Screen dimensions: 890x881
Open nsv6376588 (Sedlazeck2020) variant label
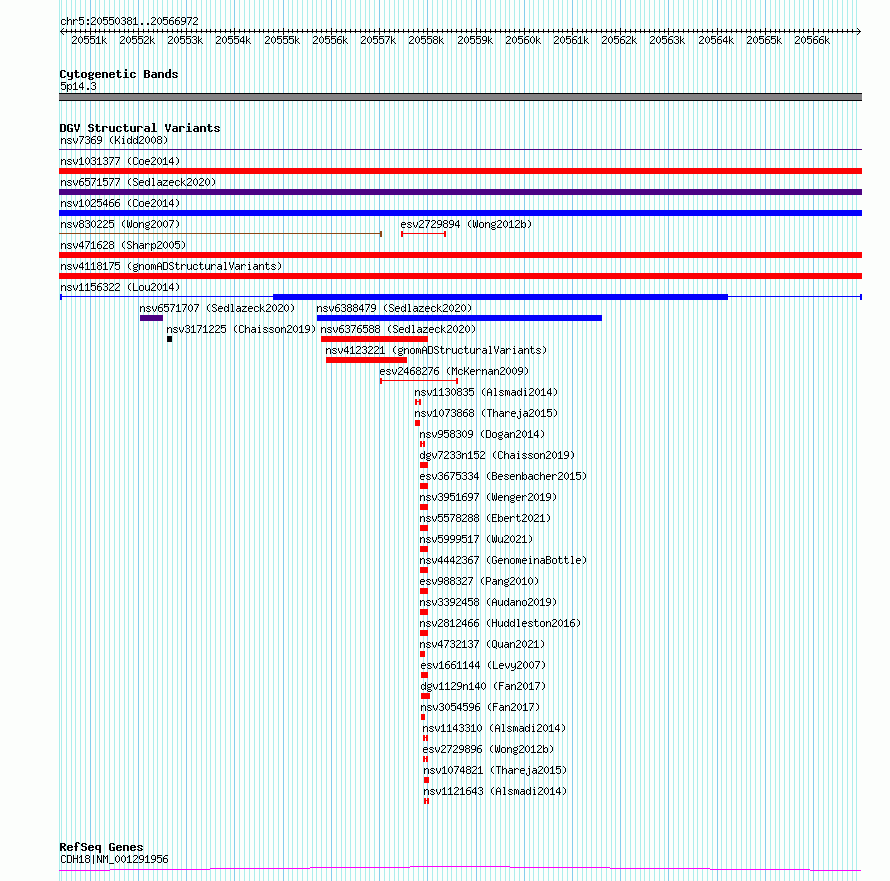click(x=398, y=329)
